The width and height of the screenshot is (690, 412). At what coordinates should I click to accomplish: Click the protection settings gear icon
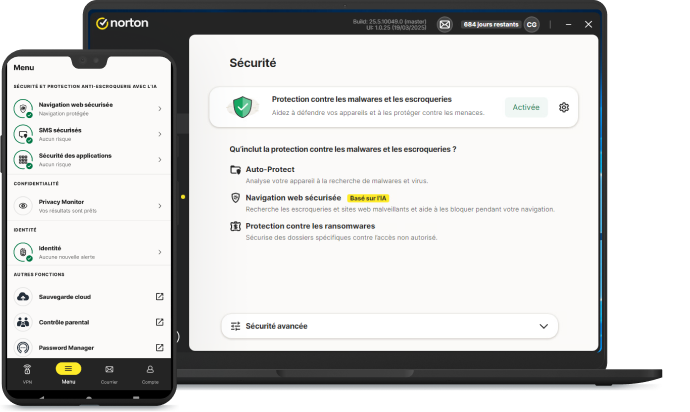coord(564,107)
